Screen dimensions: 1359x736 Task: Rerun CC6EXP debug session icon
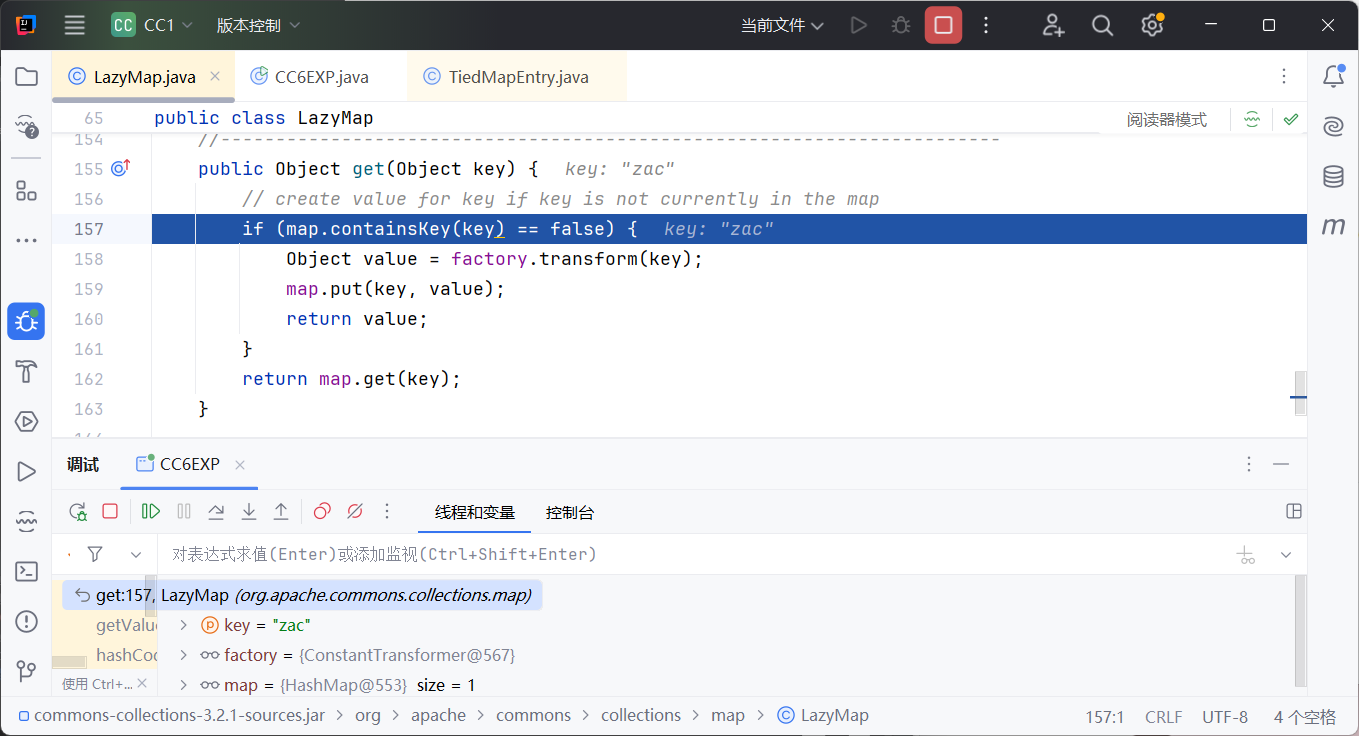(x=78, y=512)
